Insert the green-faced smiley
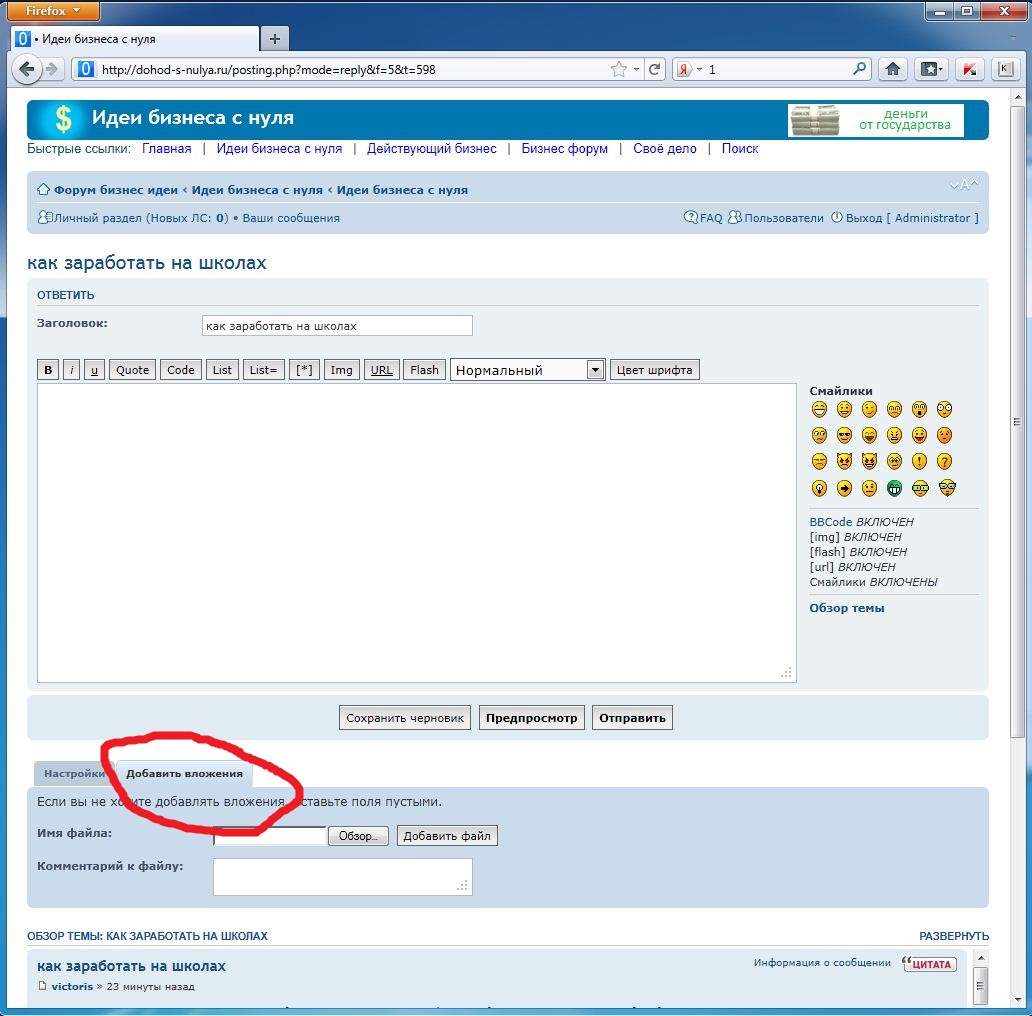 coord(894,488)
